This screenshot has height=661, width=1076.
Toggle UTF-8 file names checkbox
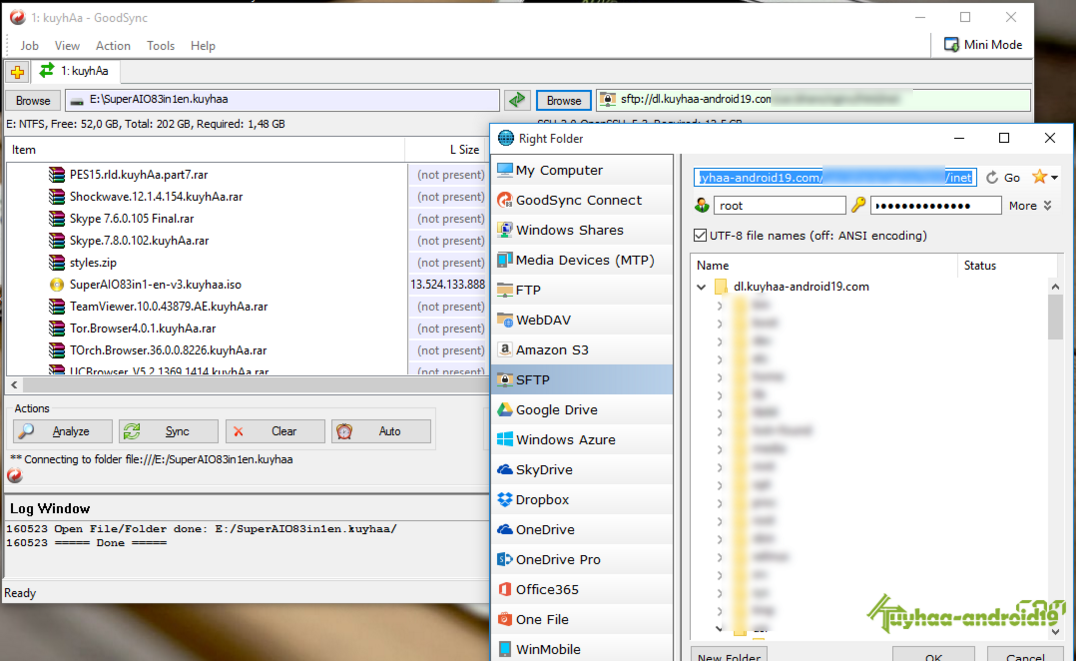click(700, 235)
